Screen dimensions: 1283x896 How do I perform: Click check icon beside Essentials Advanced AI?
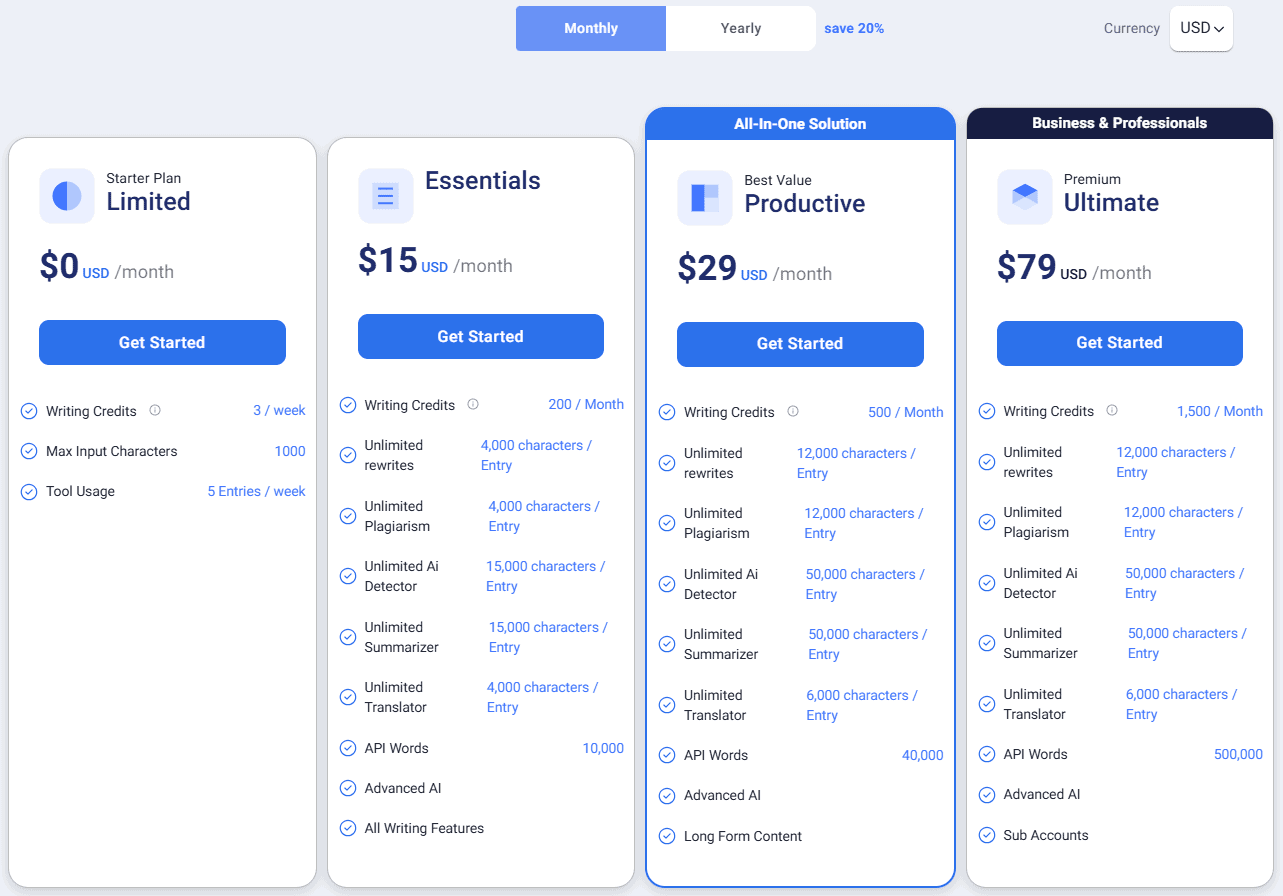[348, 788]
